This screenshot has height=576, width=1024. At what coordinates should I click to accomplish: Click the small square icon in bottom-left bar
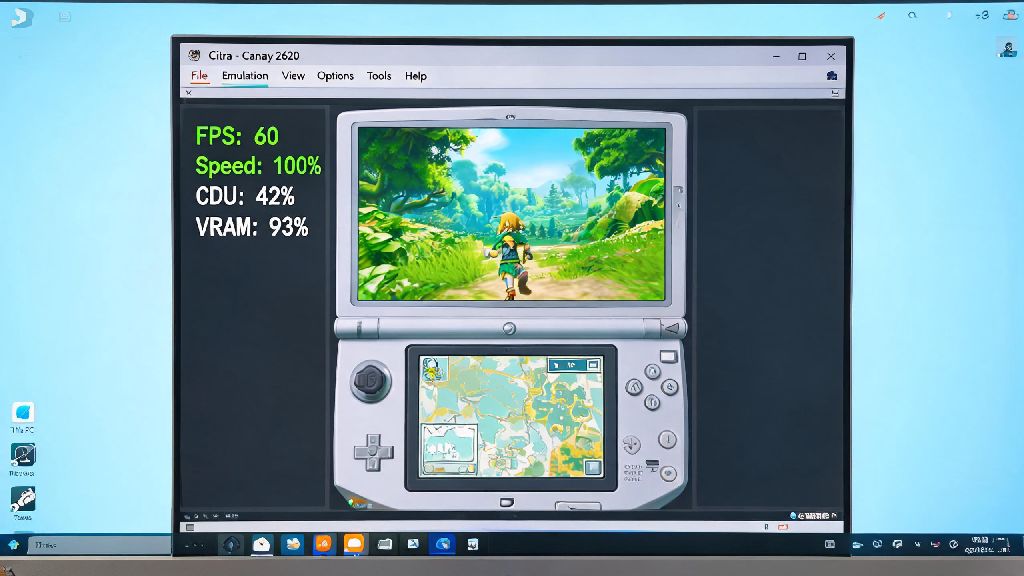189,527
